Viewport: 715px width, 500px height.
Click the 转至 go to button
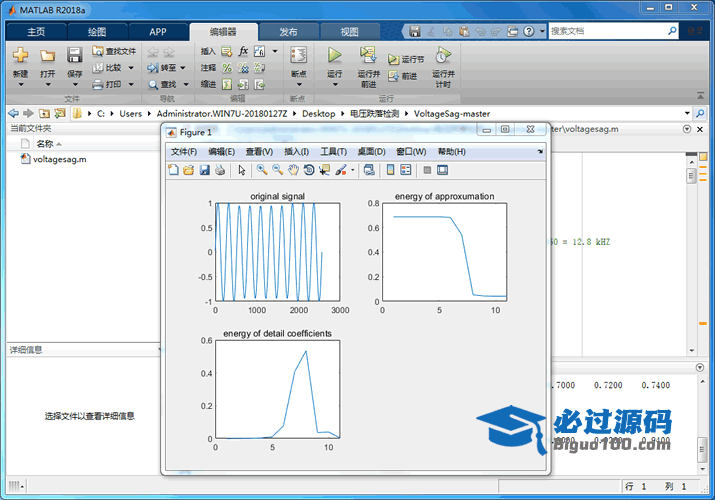coord(162,68)
